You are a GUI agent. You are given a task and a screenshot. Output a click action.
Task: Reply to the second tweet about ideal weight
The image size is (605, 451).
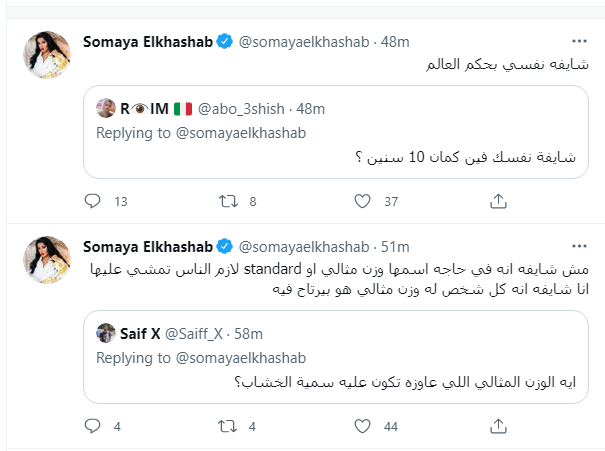[93, 427]
